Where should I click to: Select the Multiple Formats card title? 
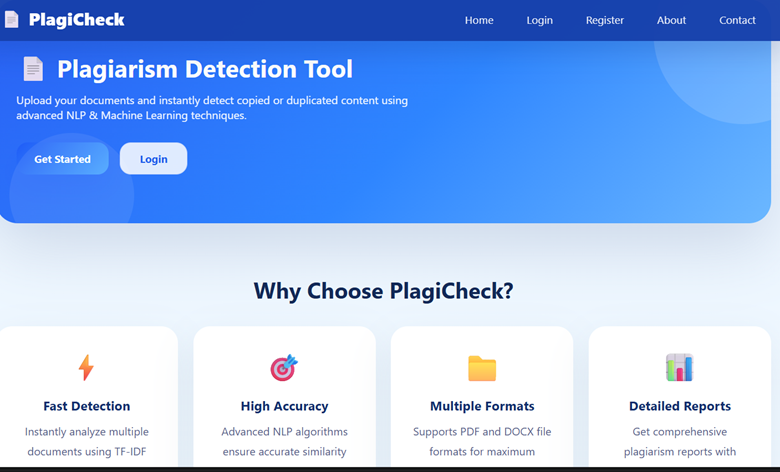point(482,406)
